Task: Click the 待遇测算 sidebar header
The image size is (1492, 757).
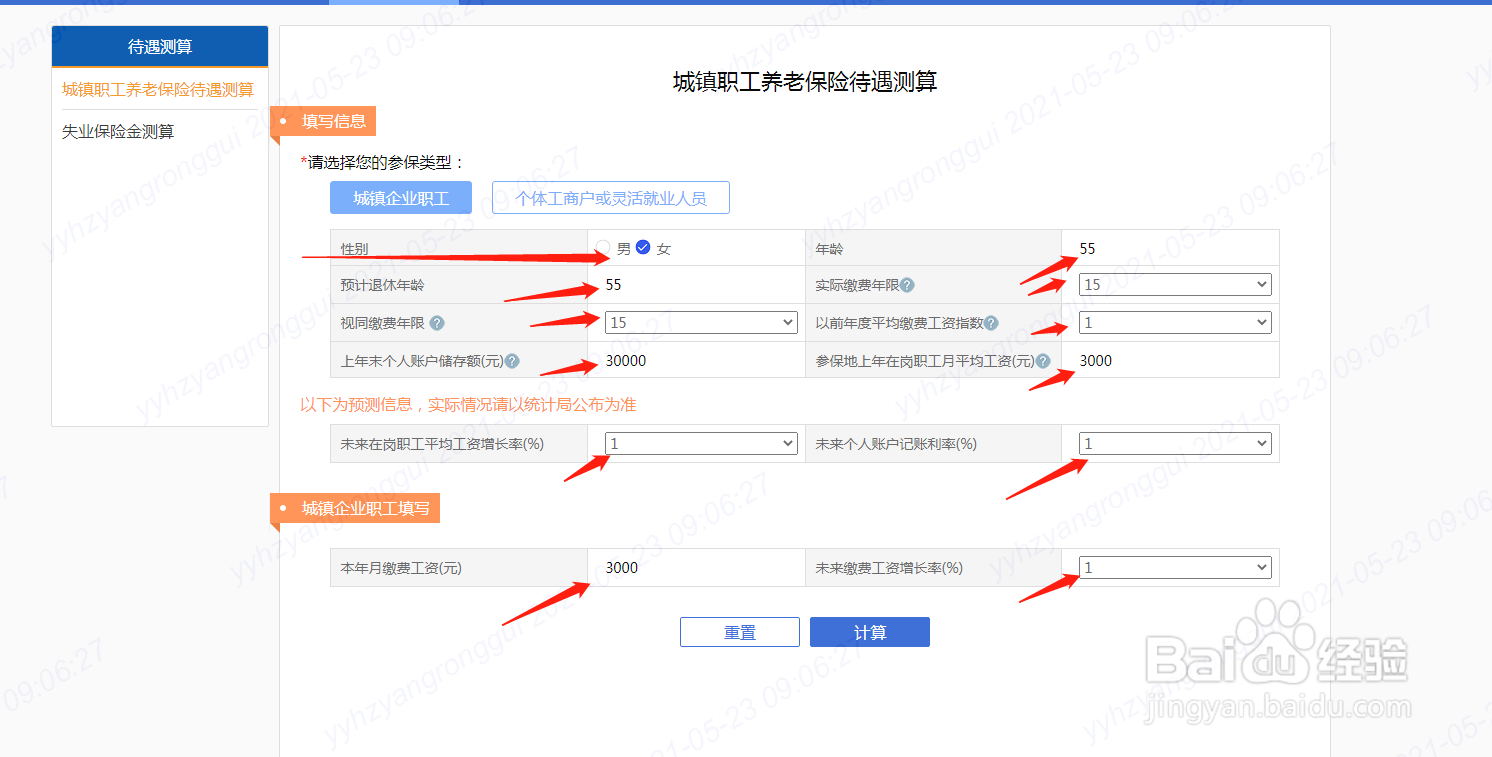Action: click(160, 46)
